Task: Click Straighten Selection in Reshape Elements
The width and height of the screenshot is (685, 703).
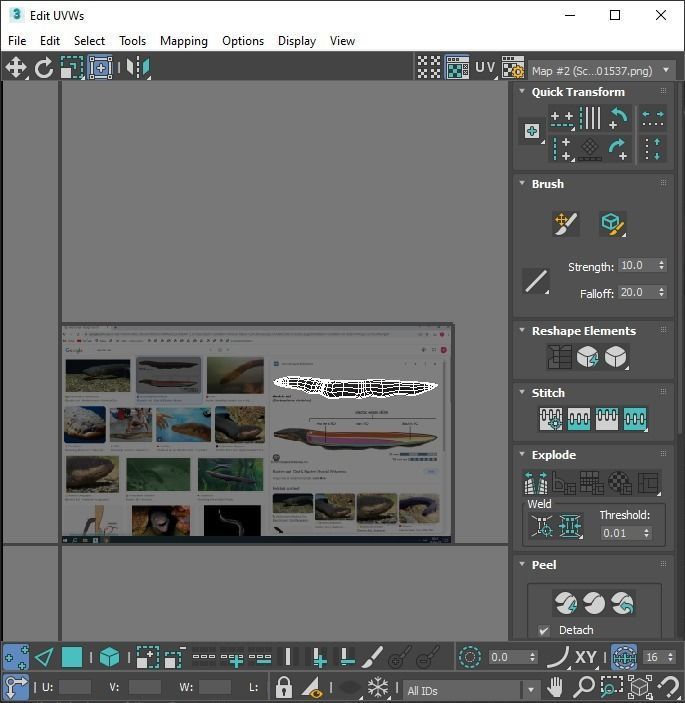Action: point(559,357)
